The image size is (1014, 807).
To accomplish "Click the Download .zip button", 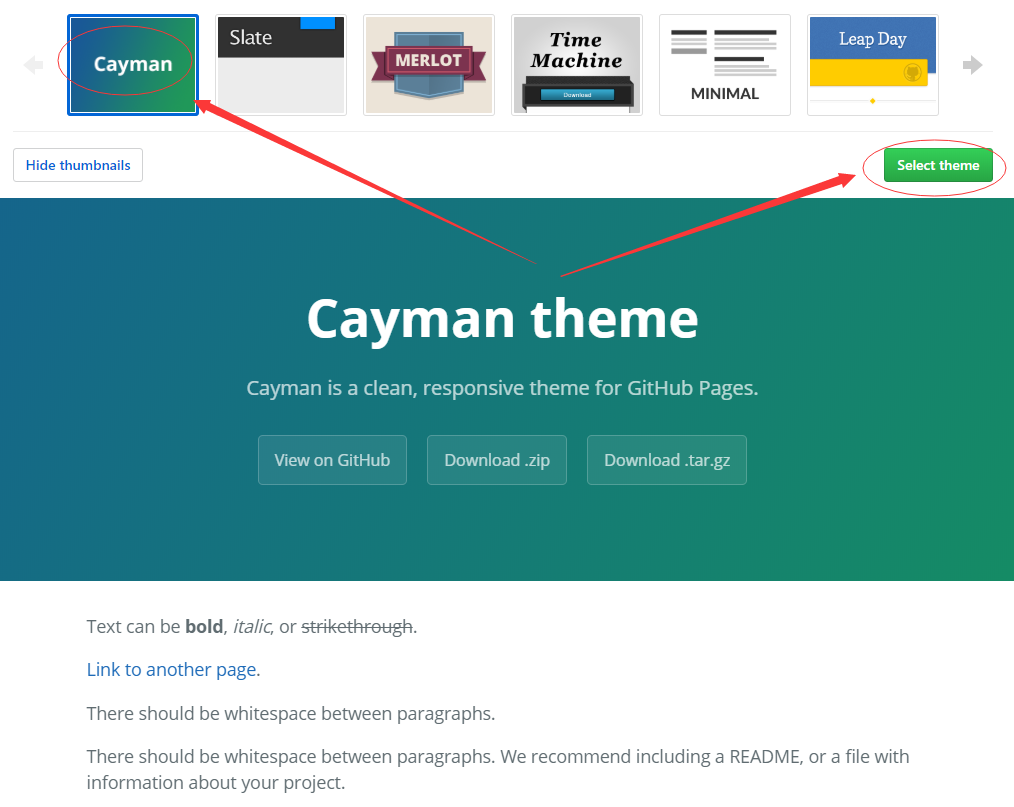I will point(497,460).
